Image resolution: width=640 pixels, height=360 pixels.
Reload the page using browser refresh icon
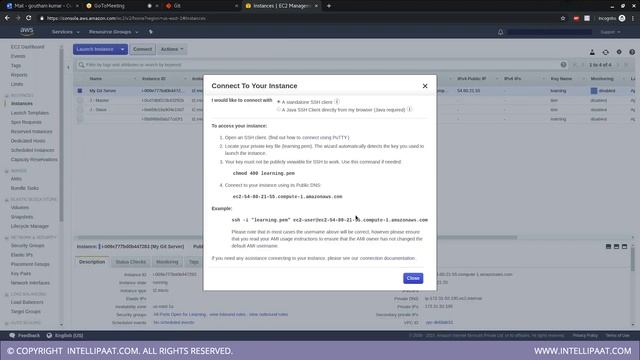[29, 18]
